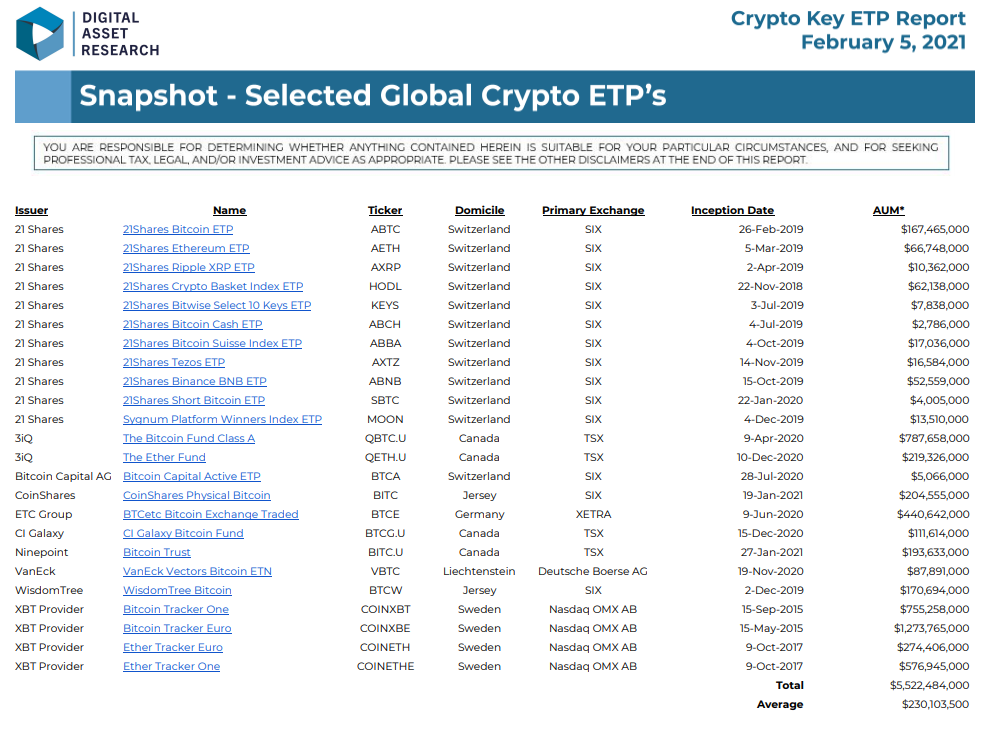Open the 21Shares Tezos ETP link
The image size is (1008, 736).
click(174, 363)
